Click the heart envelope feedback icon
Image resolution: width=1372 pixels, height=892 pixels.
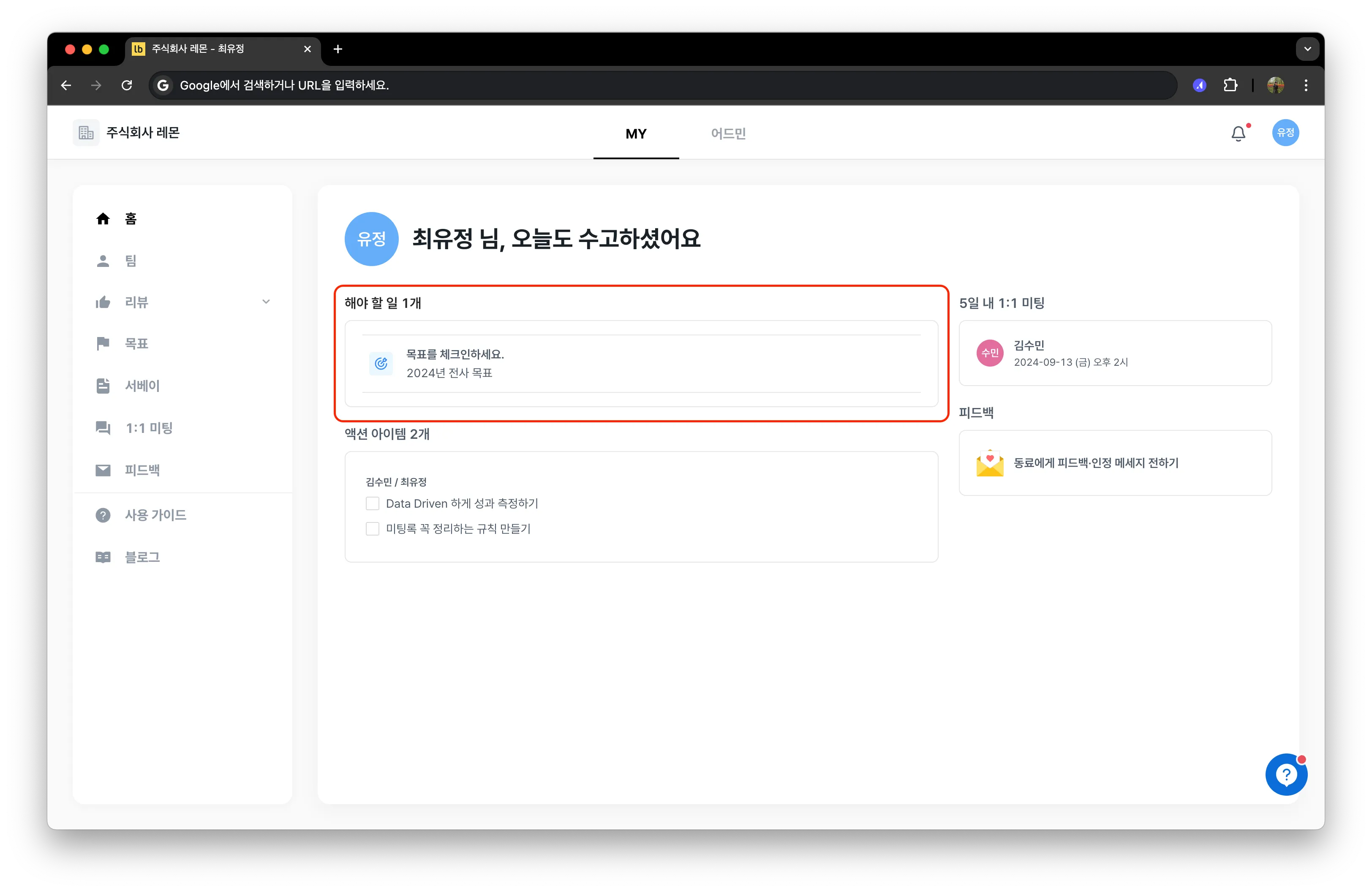[990, 463]
